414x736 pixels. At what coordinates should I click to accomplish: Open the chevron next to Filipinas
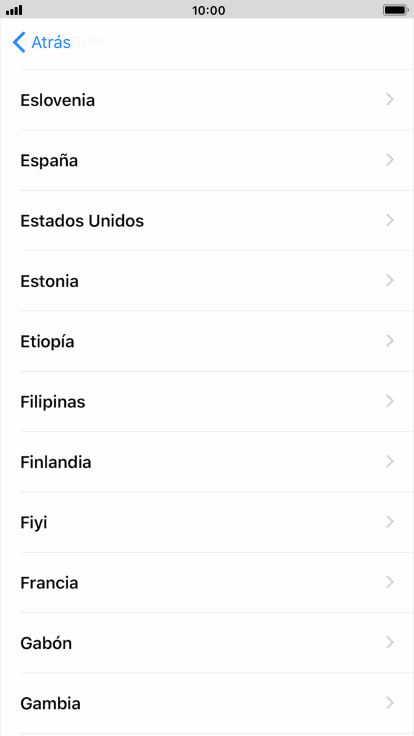390,401
